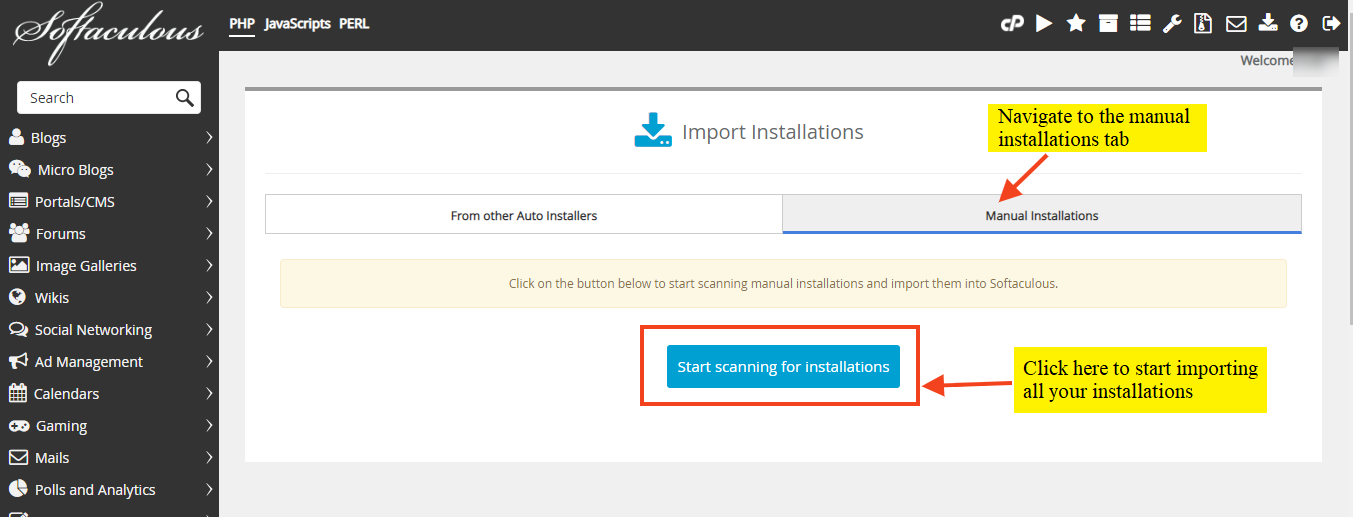Click the Blogs person icon

click(16, 137)
